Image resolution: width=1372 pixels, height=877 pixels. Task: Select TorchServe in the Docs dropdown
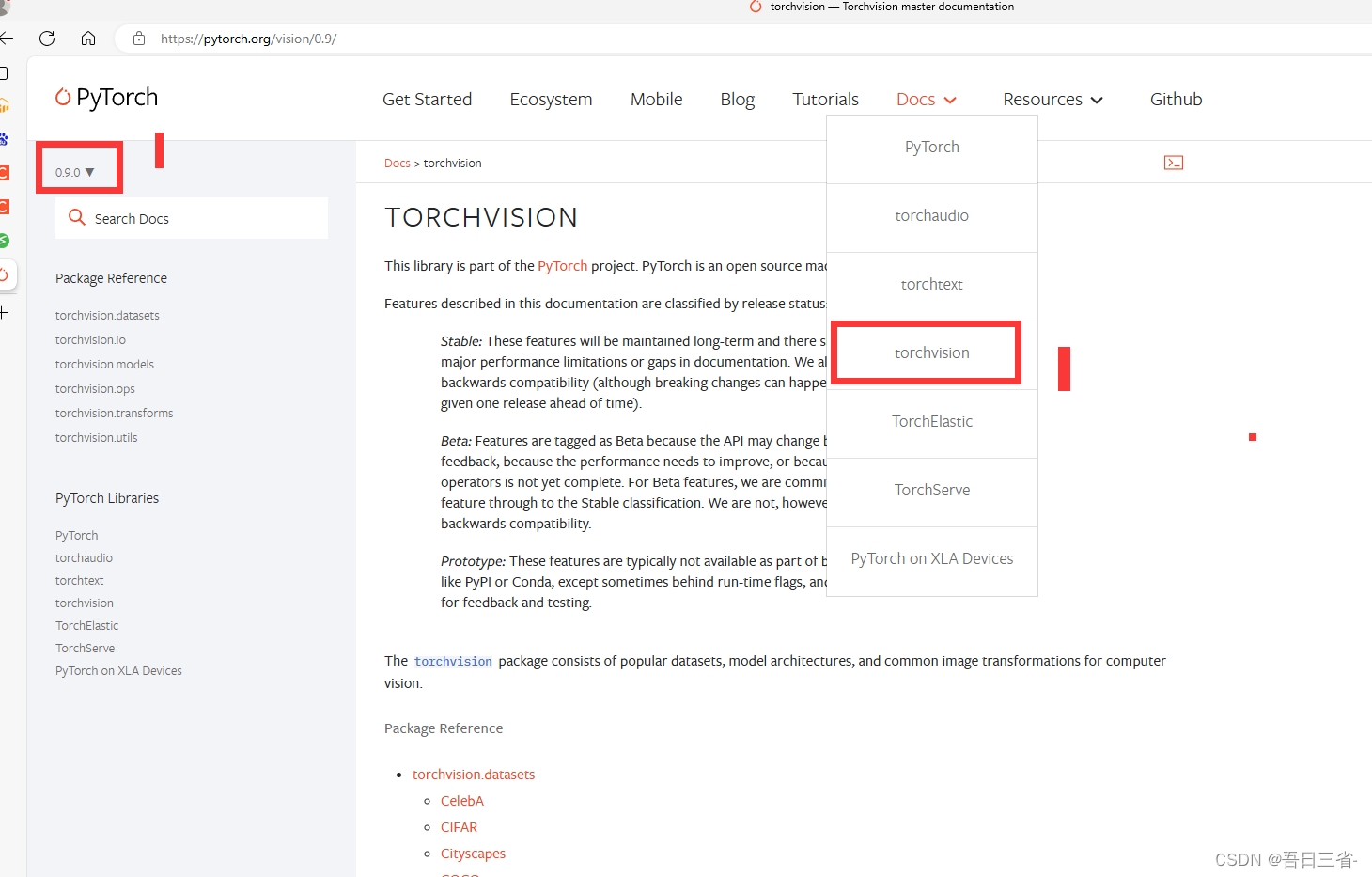pyautogui.click(x=932, y=491)
